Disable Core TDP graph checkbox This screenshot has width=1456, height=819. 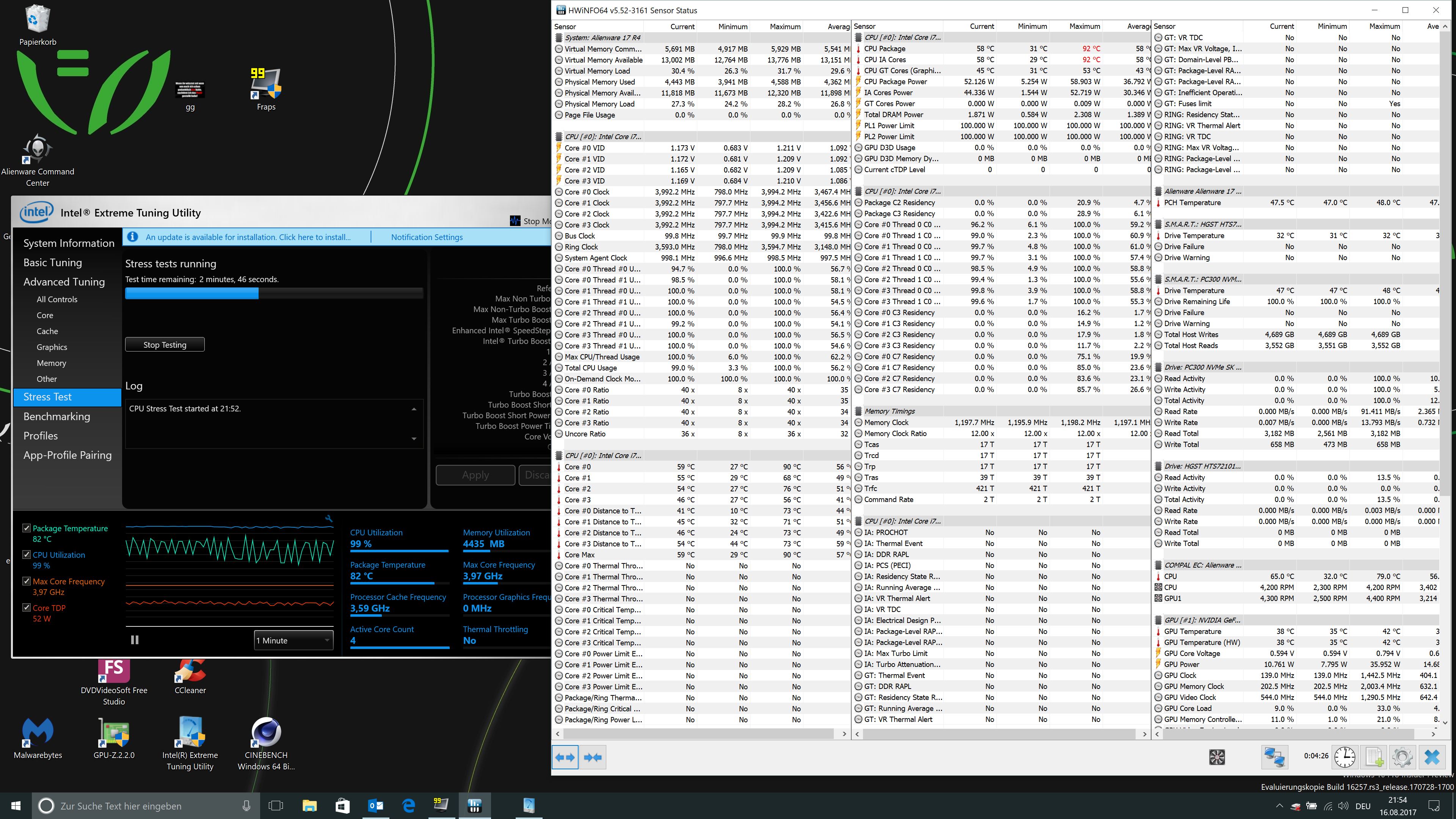pyautogui.click(x=26, y=607)
